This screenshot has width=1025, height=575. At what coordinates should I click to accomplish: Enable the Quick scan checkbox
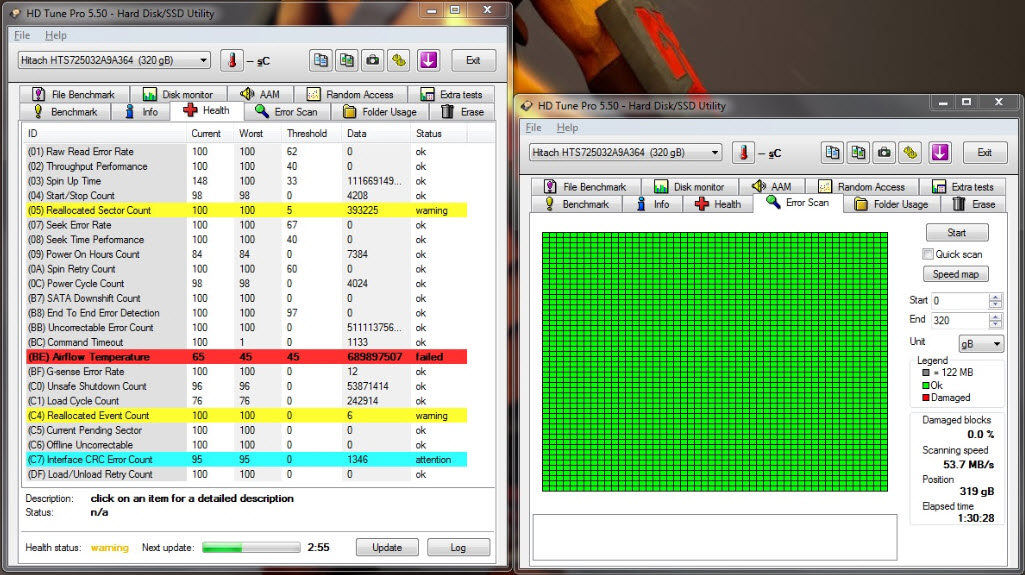pos(928,254)
